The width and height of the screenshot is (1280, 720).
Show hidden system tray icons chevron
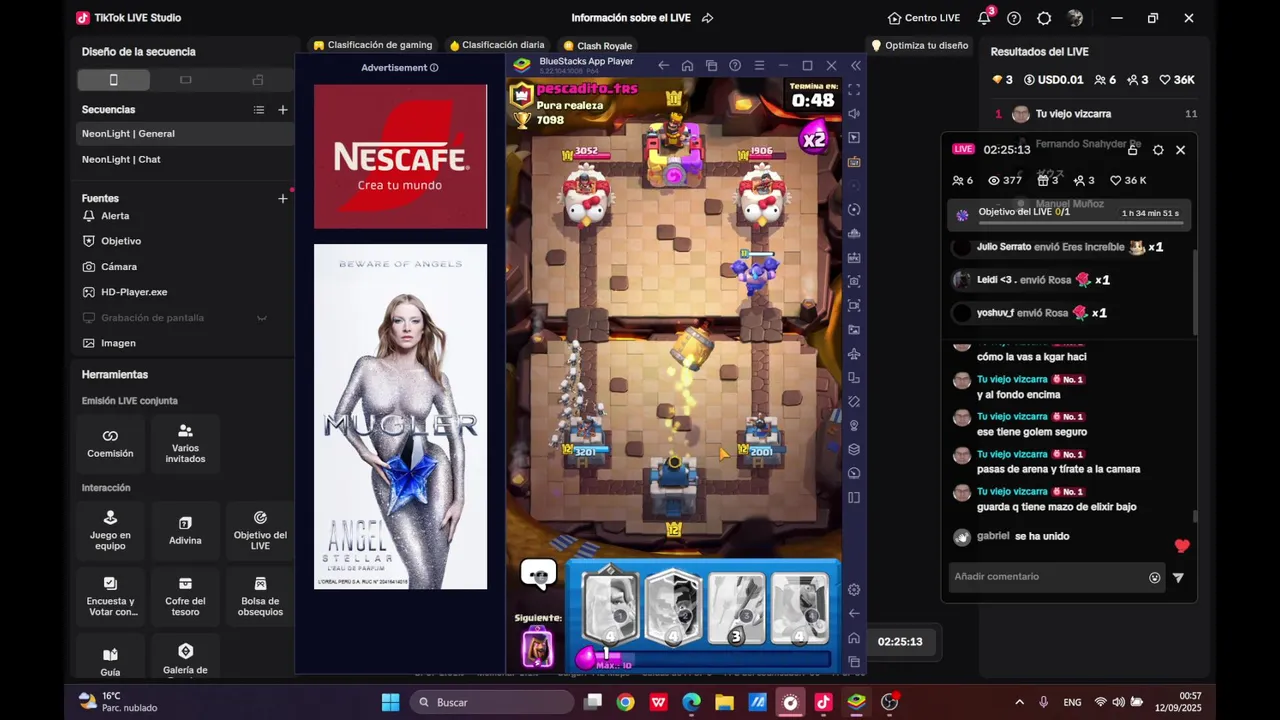click(x=1019, y=702)
